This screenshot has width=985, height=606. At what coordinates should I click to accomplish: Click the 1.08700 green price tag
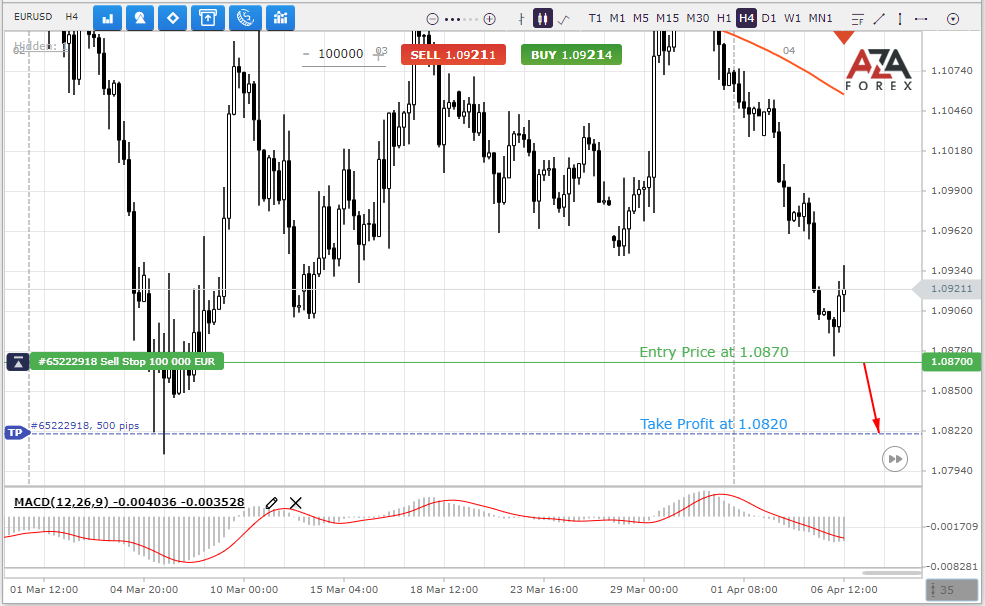951,362
